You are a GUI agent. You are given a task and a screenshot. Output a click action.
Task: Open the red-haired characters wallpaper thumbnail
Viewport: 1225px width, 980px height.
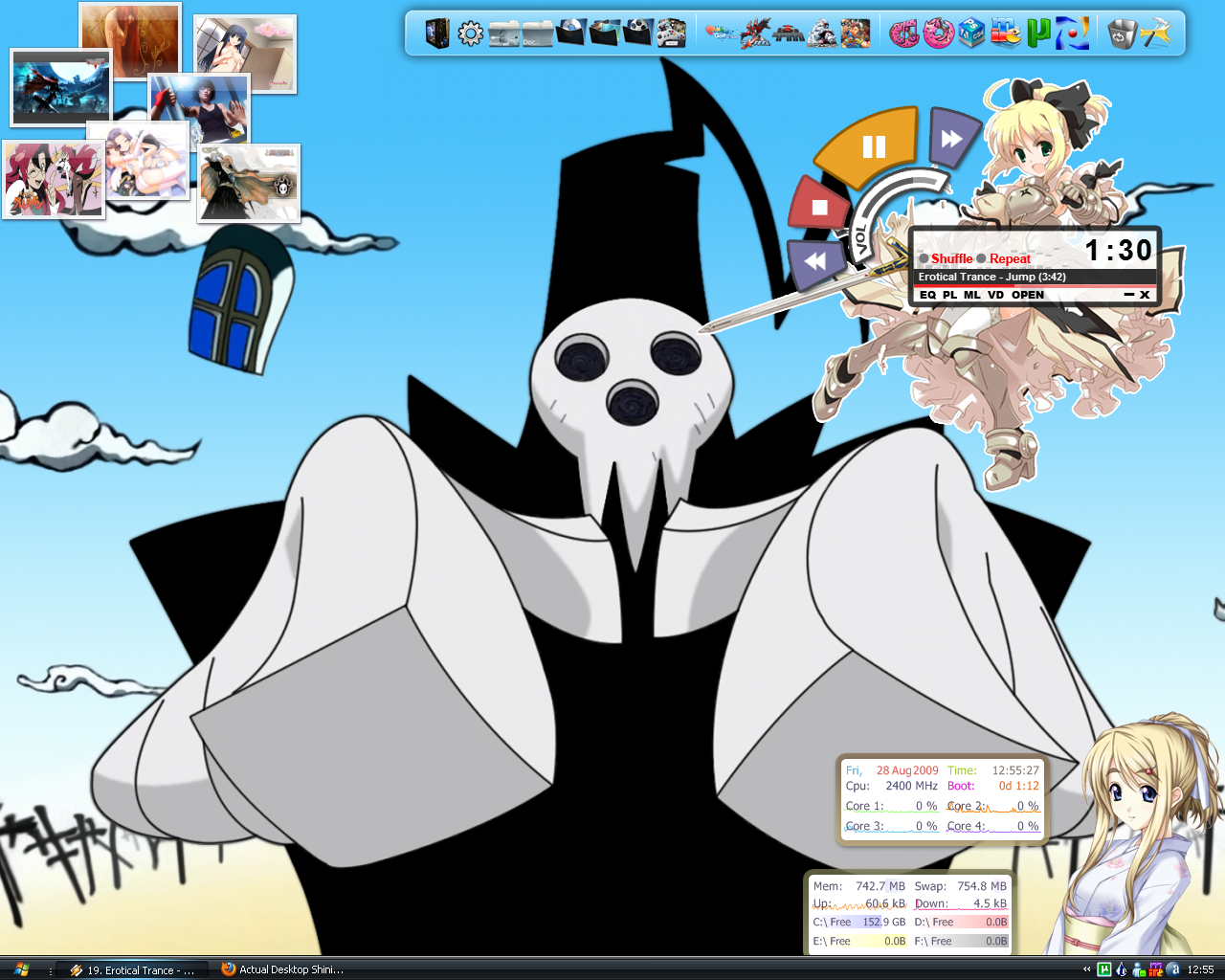(54, 180)
